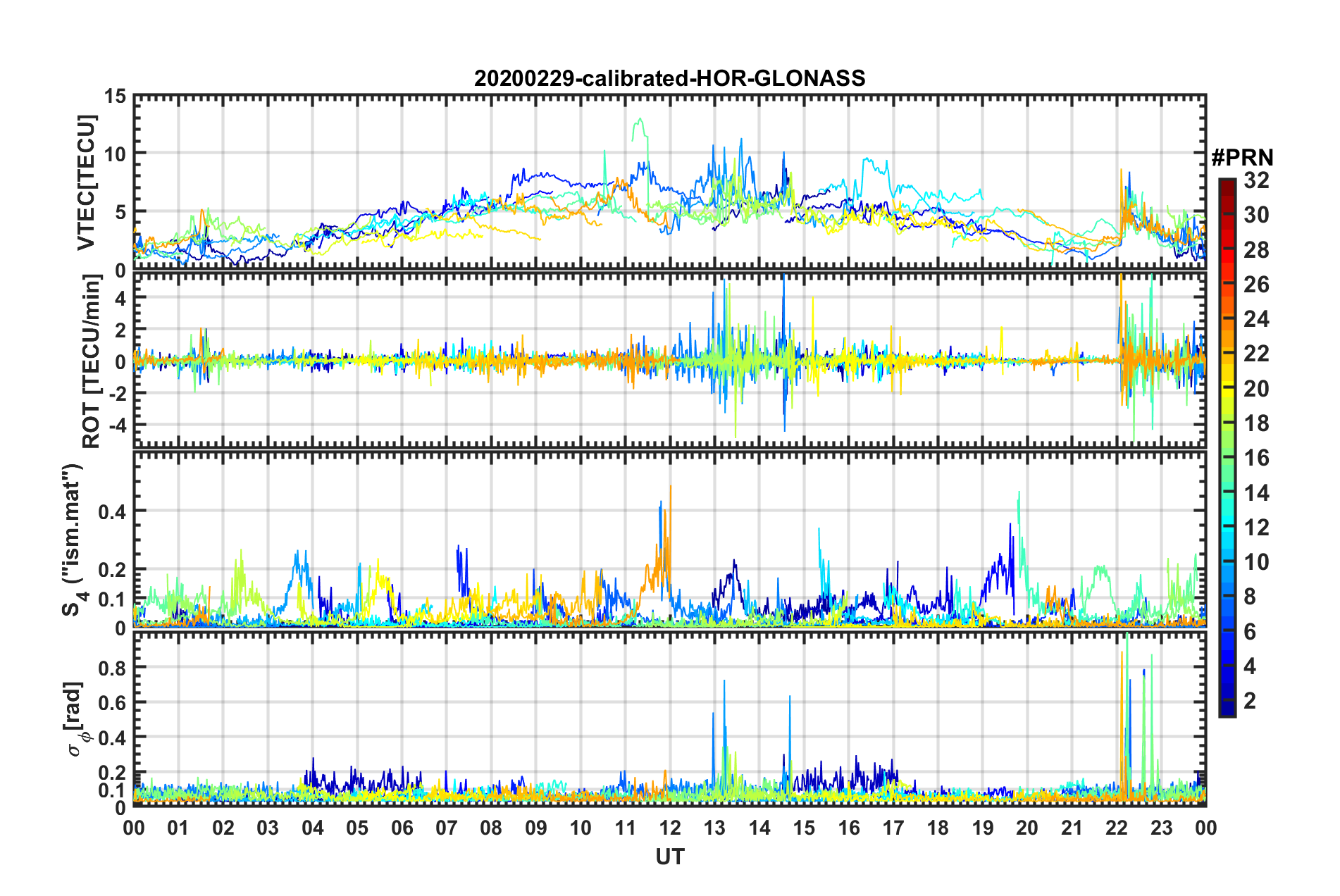This screenshot has height=896, width=1340.
Task: Click the plot title 20200229-calibrated-HOR-GLONASS
Action: 669,77
